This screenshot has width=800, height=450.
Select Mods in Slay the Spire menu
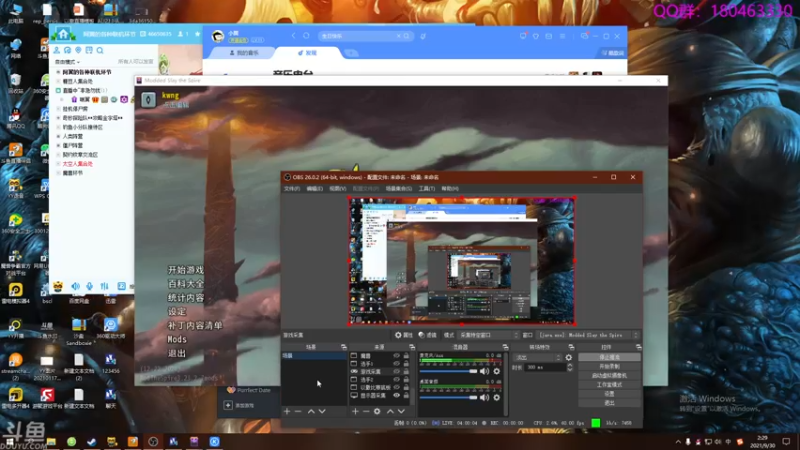click(x=177, y=339)
